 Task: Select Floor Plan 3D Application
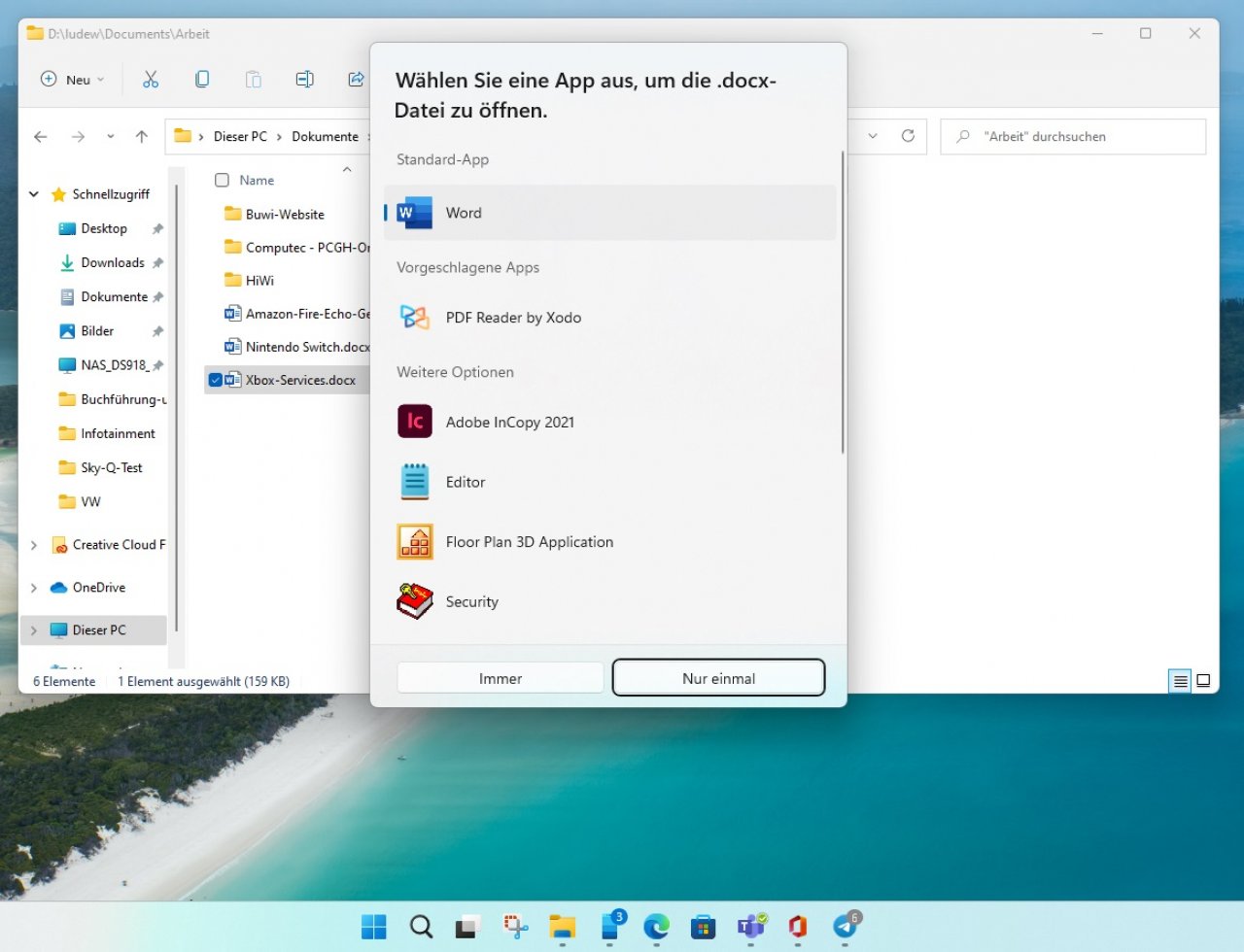610,542
